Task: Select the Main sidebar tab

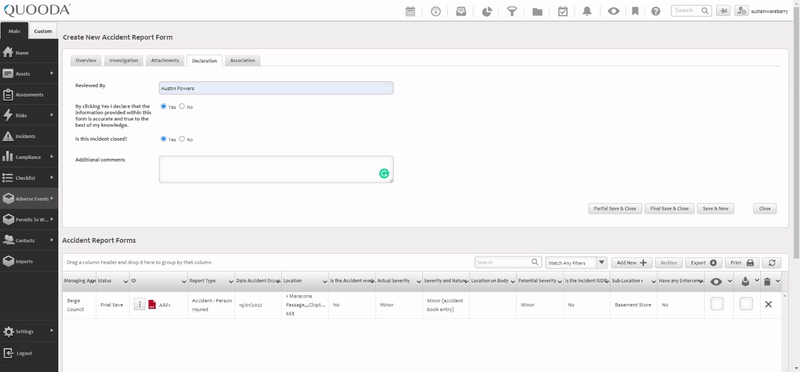Action: pos(14,31)
